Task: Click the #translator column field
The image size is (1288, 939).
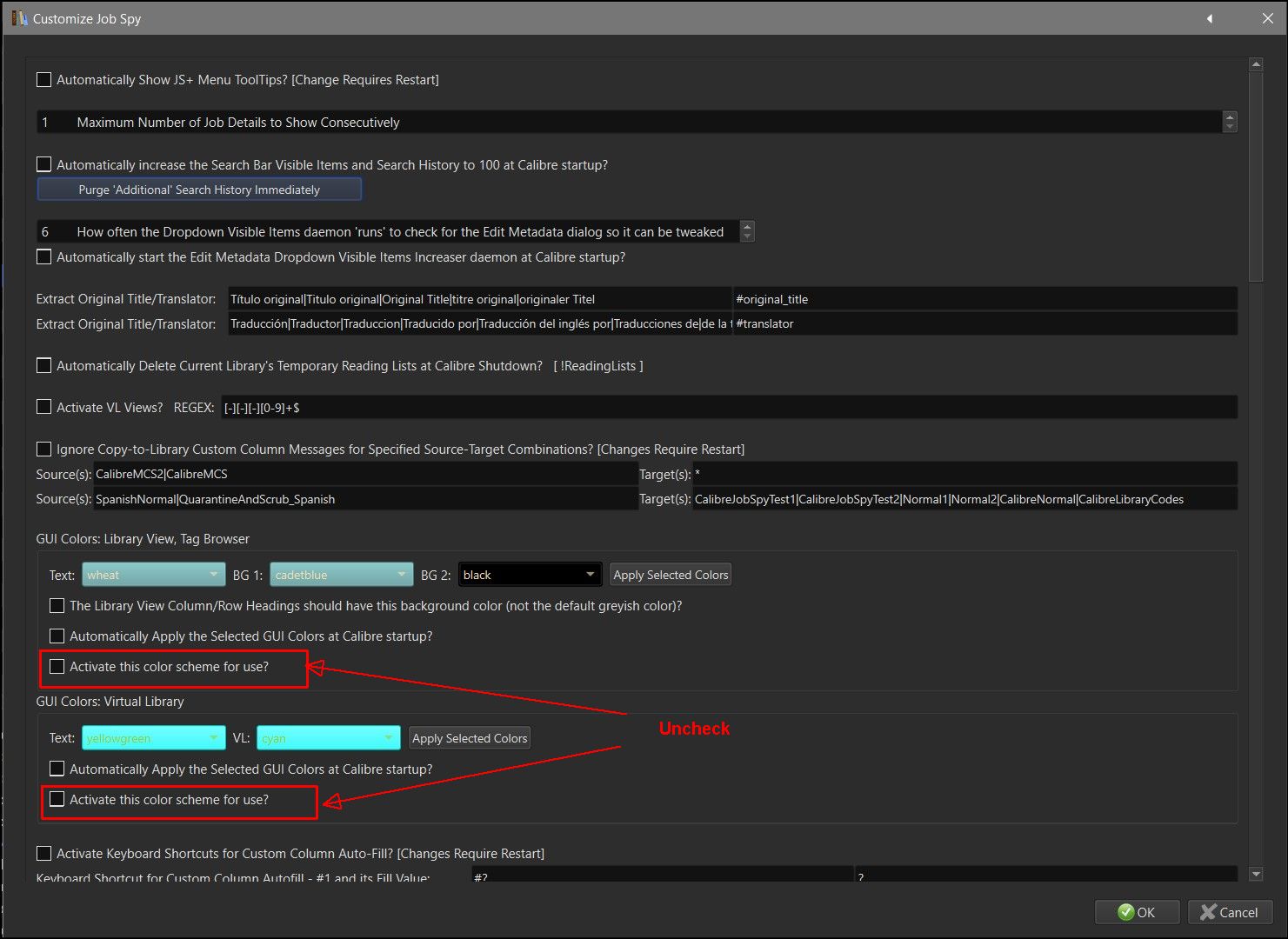Action: (985, 323)
